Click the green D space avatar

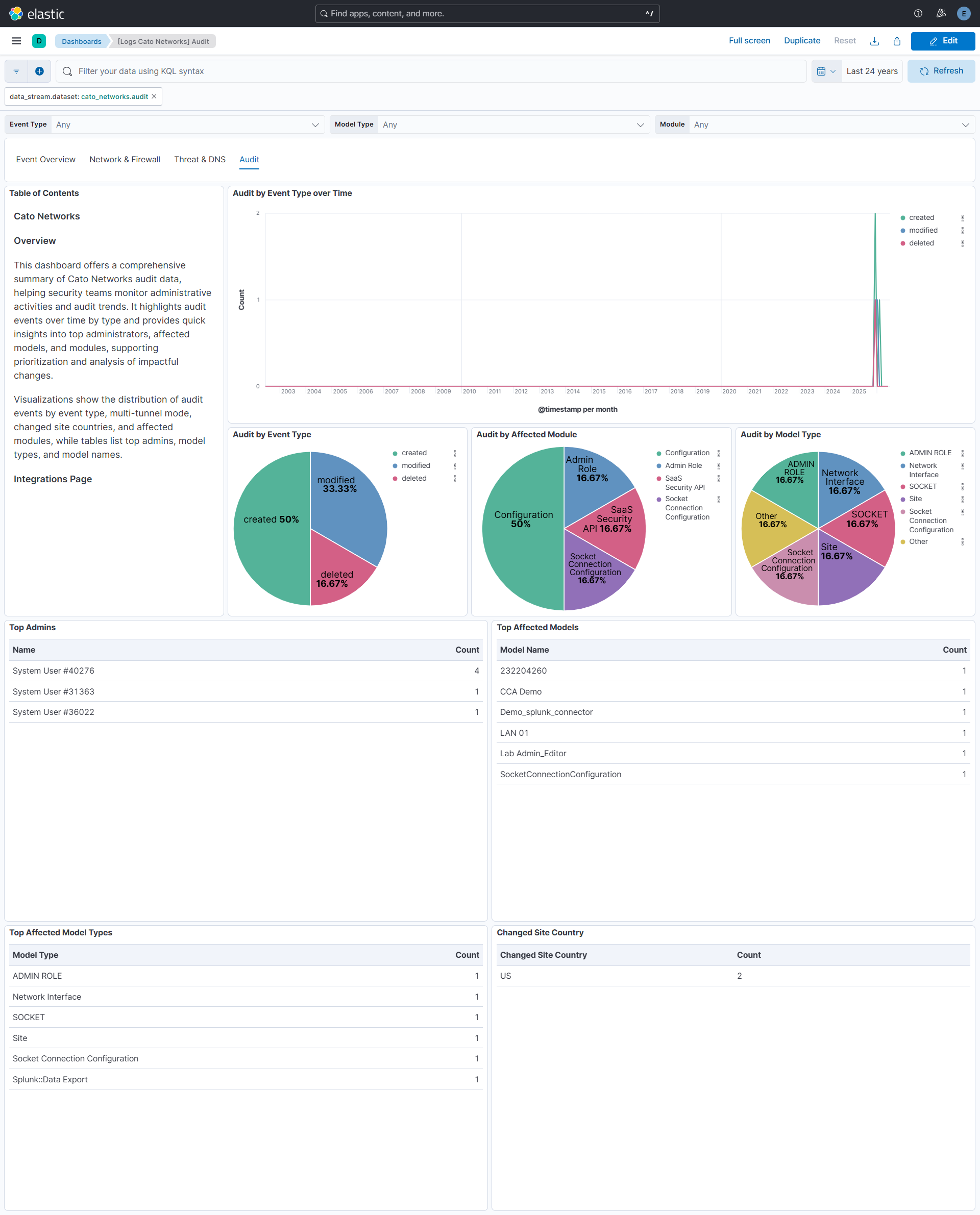click(39, 41)
